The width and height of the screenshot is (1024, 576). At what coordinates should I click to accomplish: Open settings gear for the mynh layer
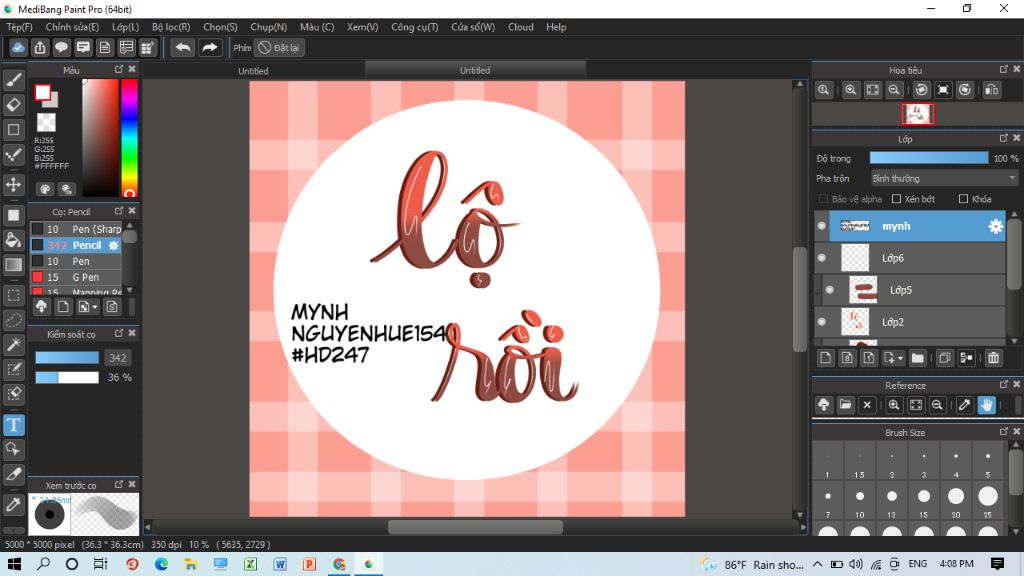[995, 226]
